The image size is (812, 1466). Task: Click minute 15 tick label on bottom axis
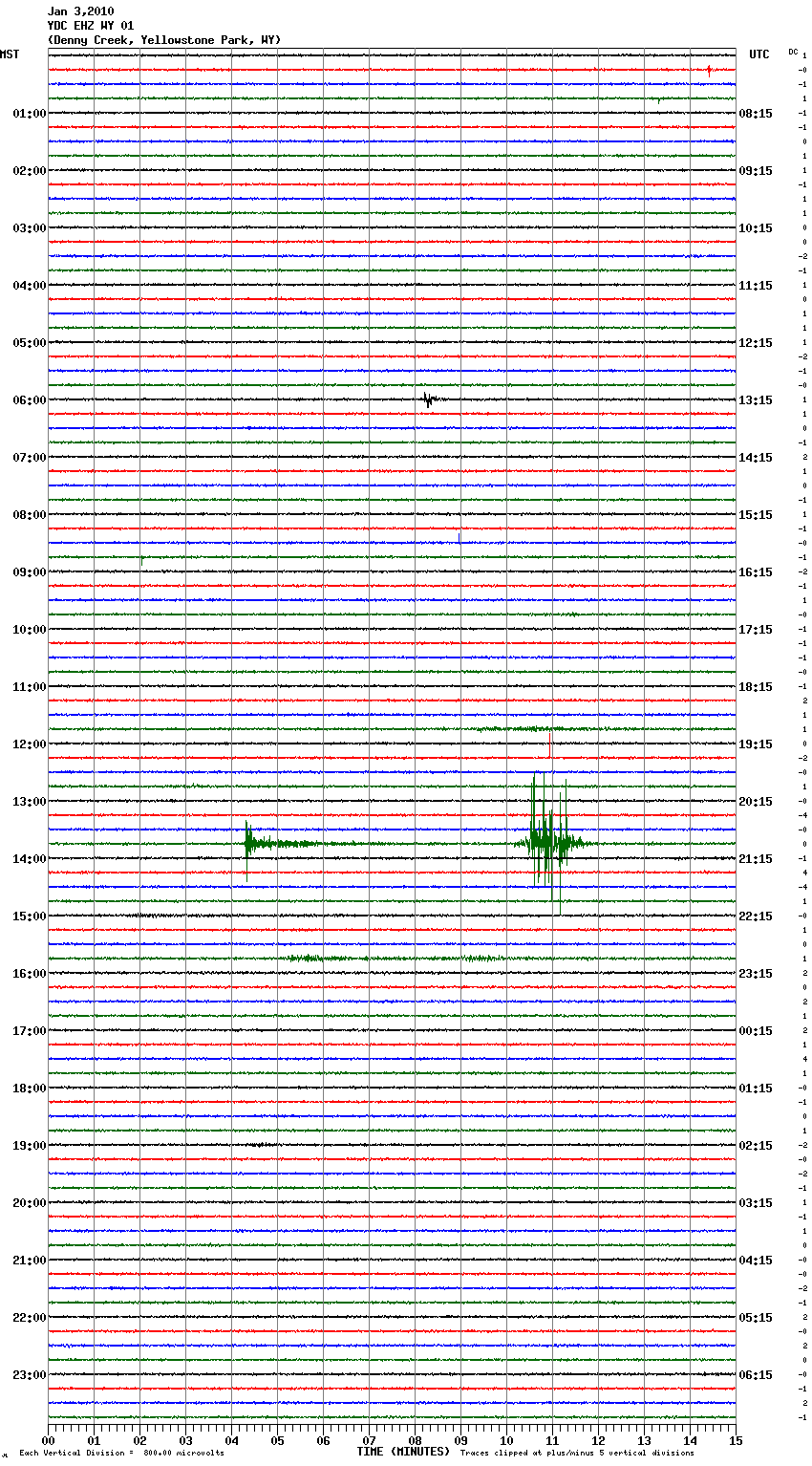[x=736, y=1440]
